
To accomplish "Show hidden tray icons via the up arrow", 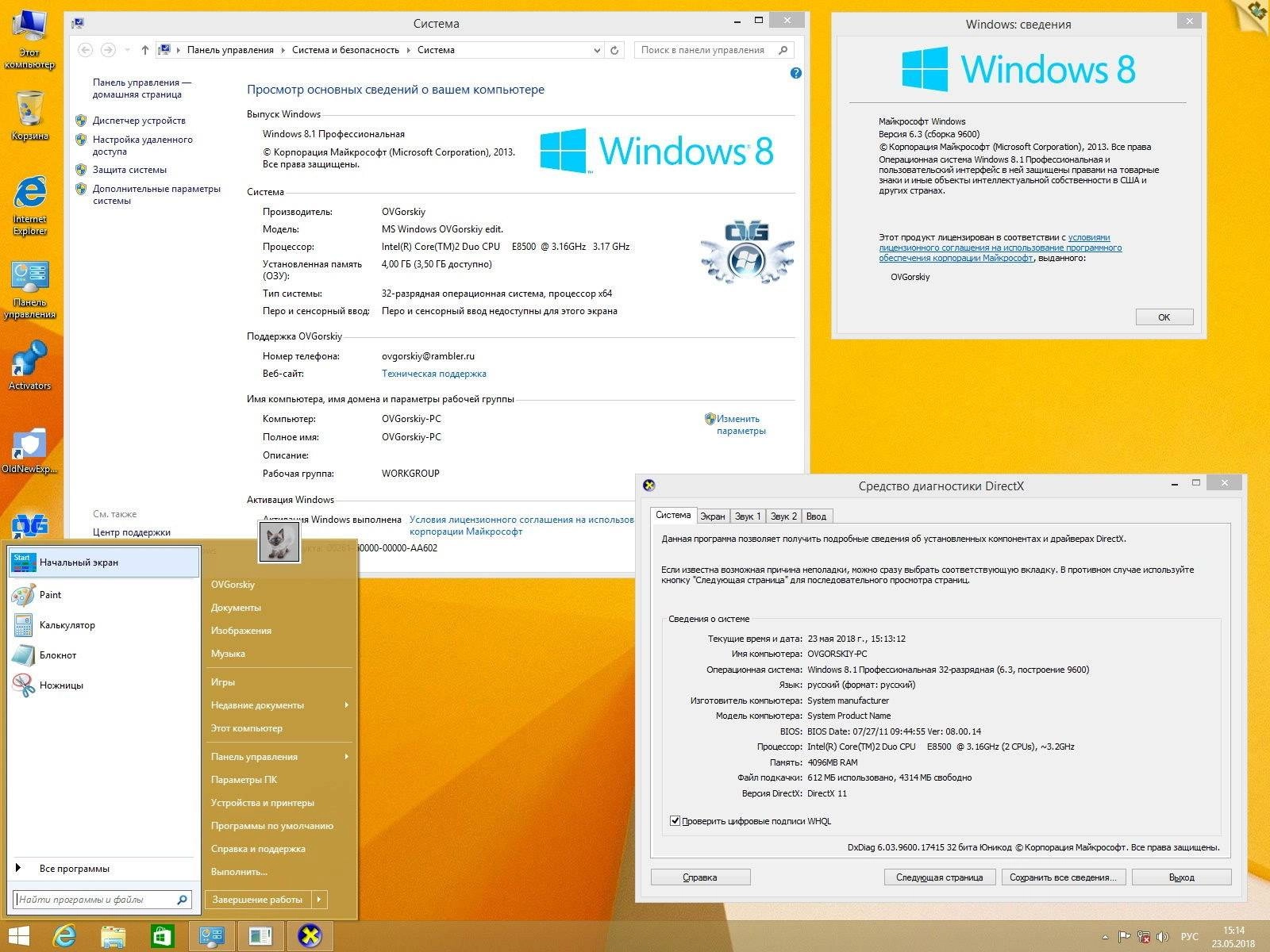I will pos(1105,937).
